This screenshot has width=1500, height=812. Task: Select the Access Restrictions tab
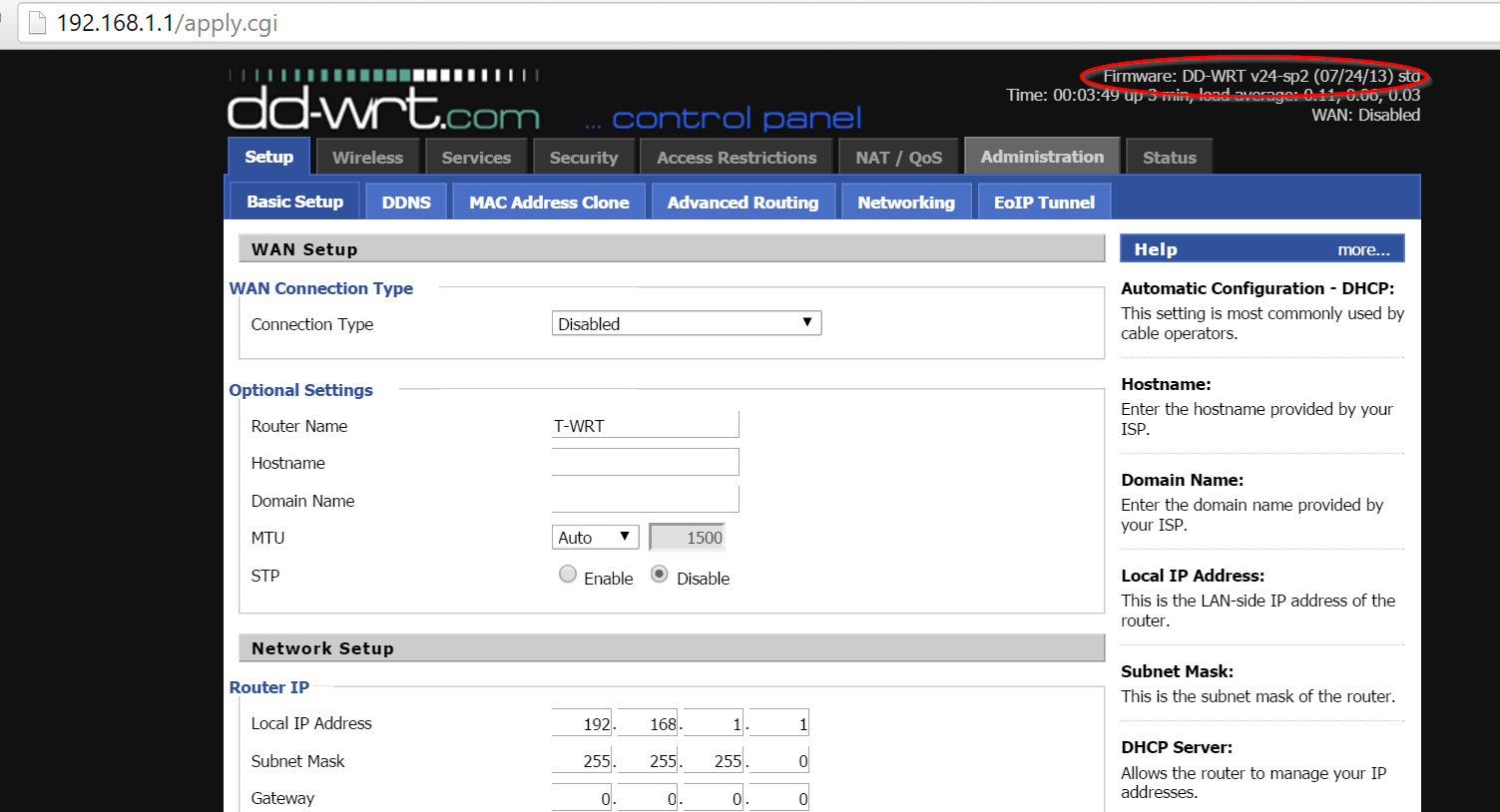click(x=736, y=157)
